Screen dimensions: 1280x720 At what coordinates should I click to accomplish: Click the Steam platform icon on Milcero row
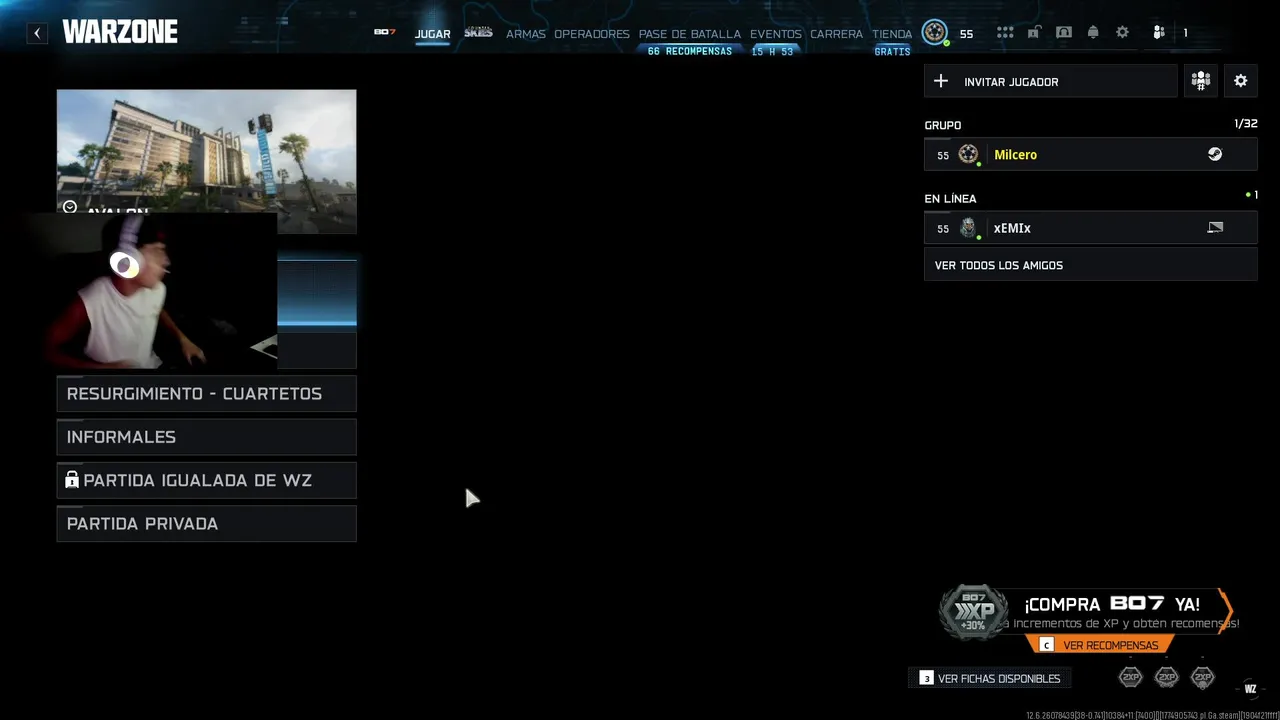point(1215,154)
